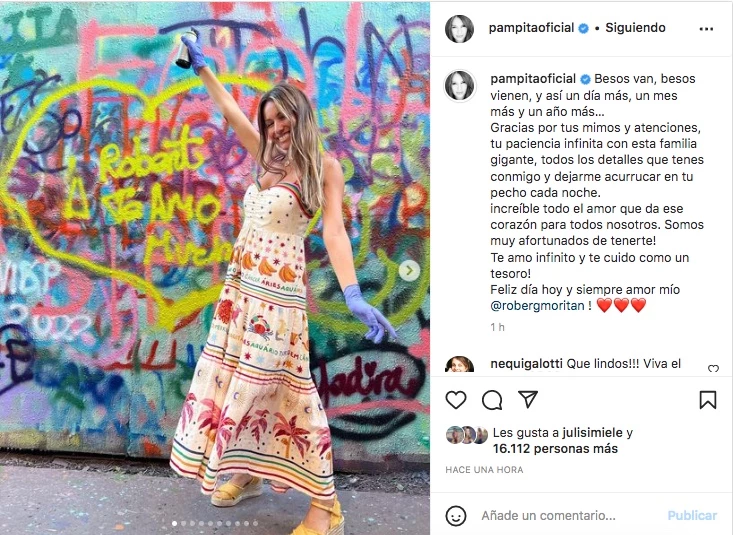
Task: Open pampitaoficial profile from header username
Action: (531, 28)
